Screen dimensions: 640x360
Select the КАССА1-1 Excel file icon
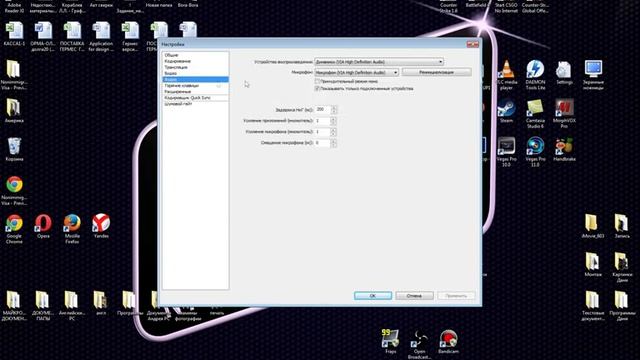tap(15, 31)
